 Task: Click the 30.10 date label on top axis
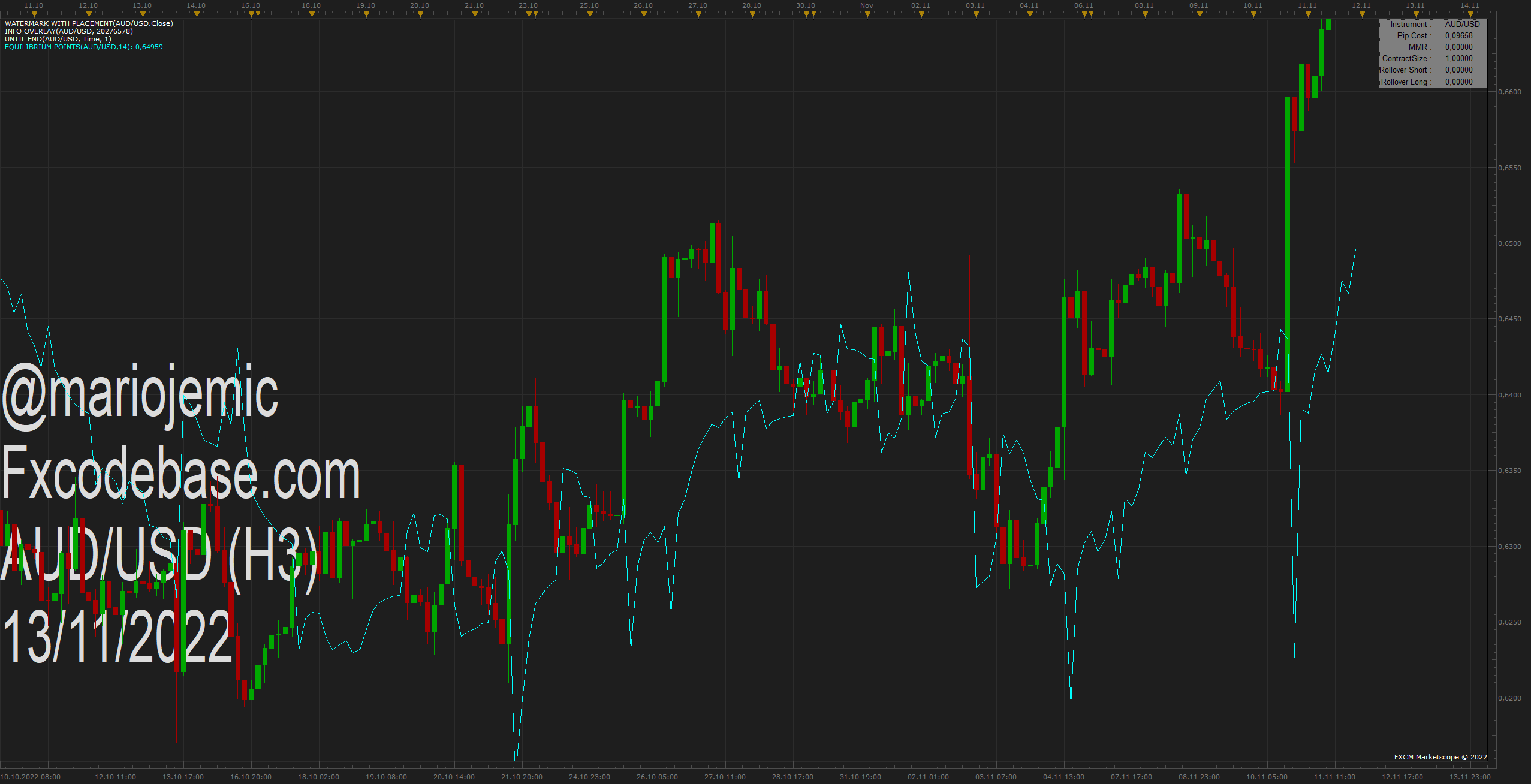pos(806,5)
